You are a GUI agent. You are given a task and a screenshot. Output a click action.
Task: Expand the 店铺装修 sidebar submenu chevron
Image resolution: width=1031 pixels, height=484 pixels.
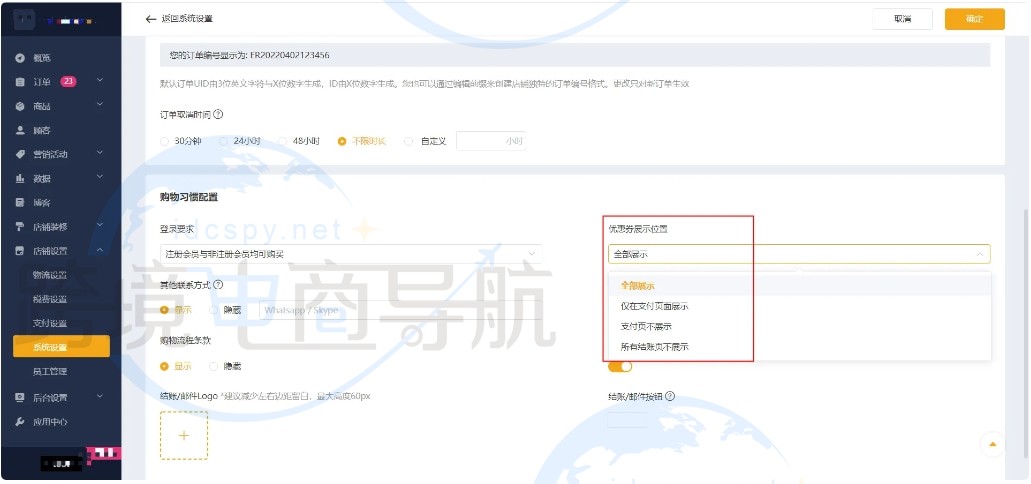click(100, 226)
